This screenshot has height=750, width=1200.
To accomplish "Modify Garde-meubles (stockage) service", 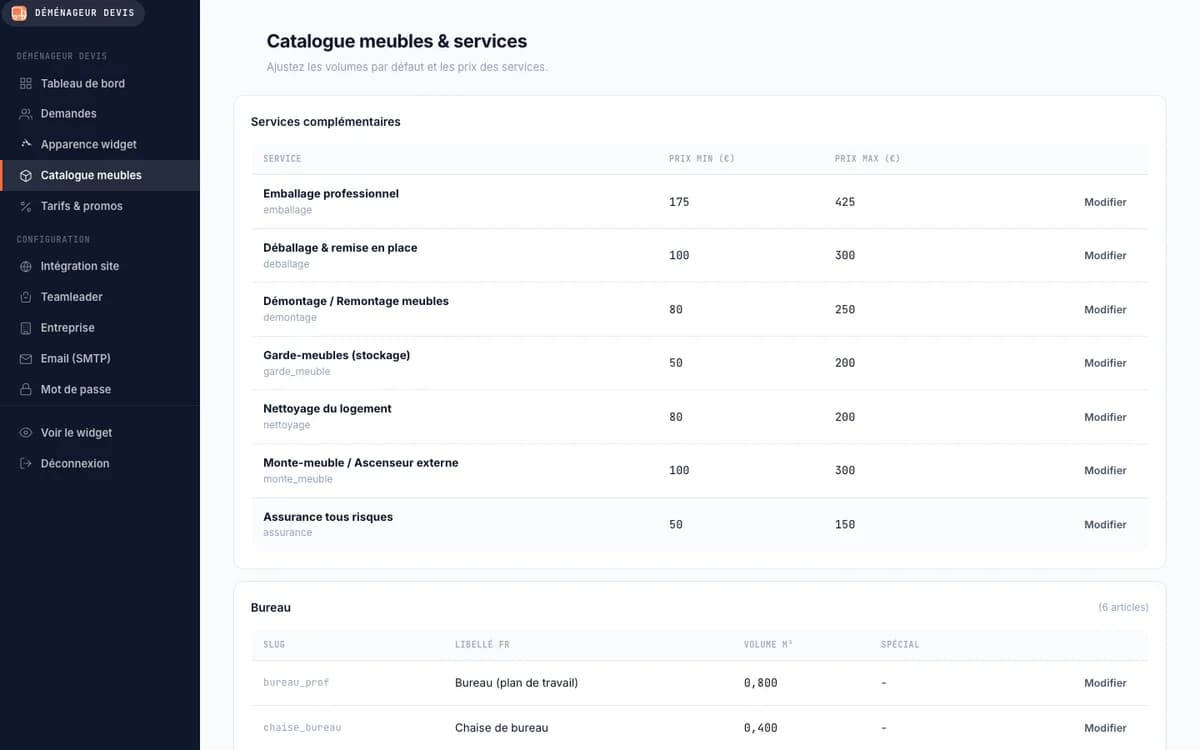I will pyautogui.click(x=1105, y=363).
